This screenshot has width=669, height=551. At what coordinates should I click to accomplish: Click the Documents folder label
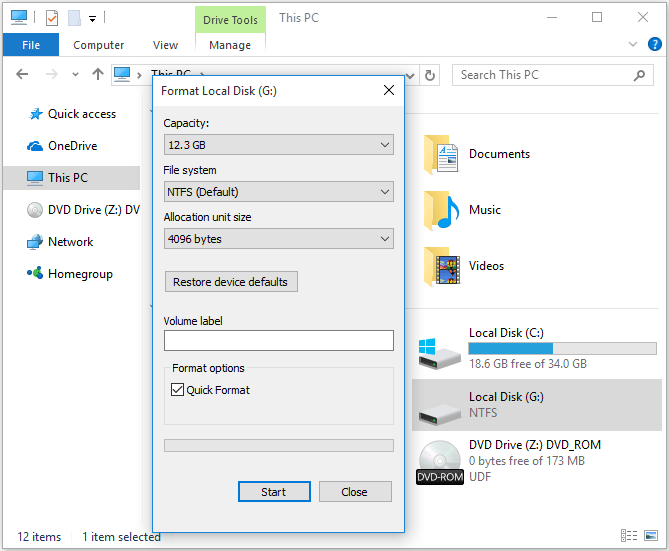click(x=499, y=154)
